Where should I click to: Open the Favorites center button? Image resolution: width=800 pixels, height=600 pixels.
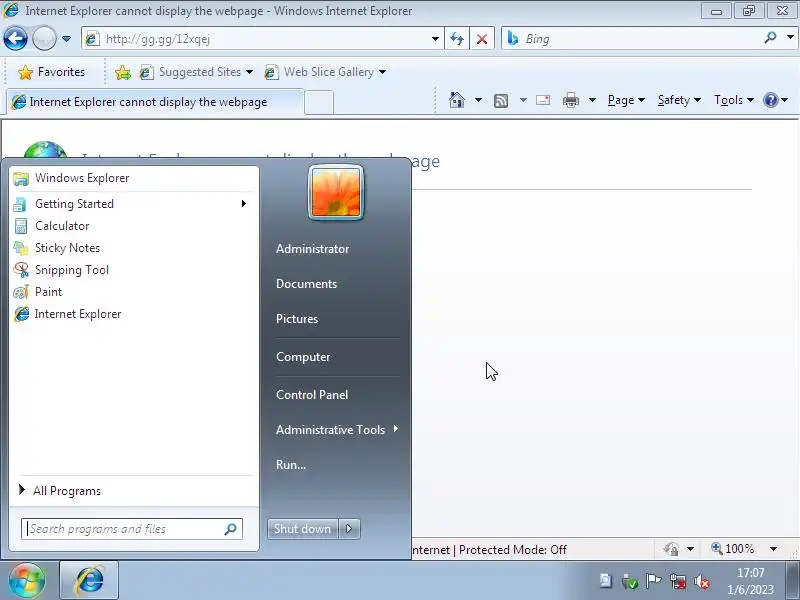51,72
